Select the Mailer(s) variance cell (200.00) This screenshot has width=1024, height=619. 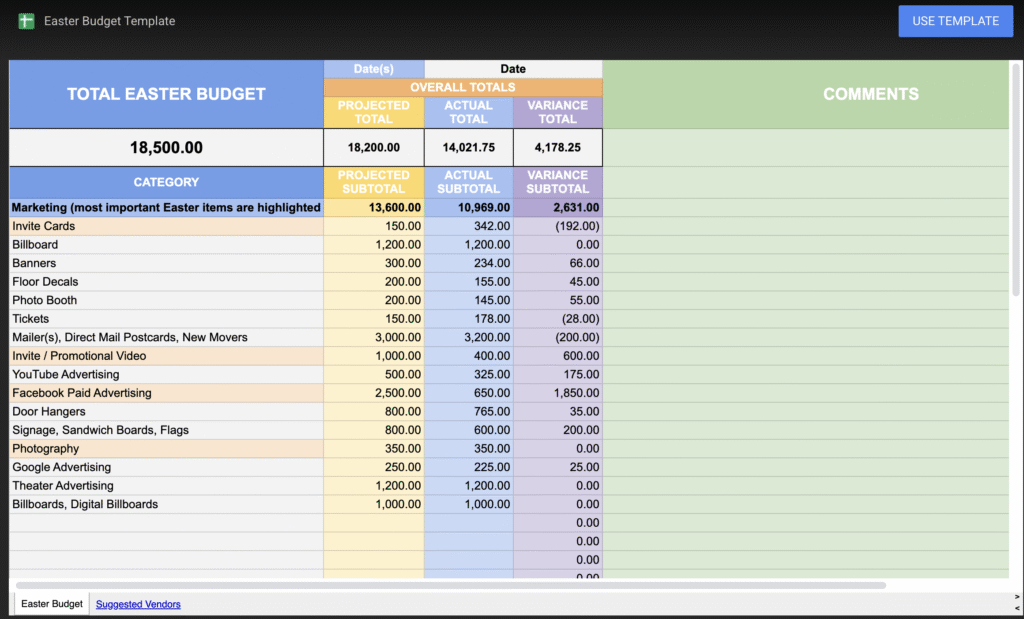557,338
